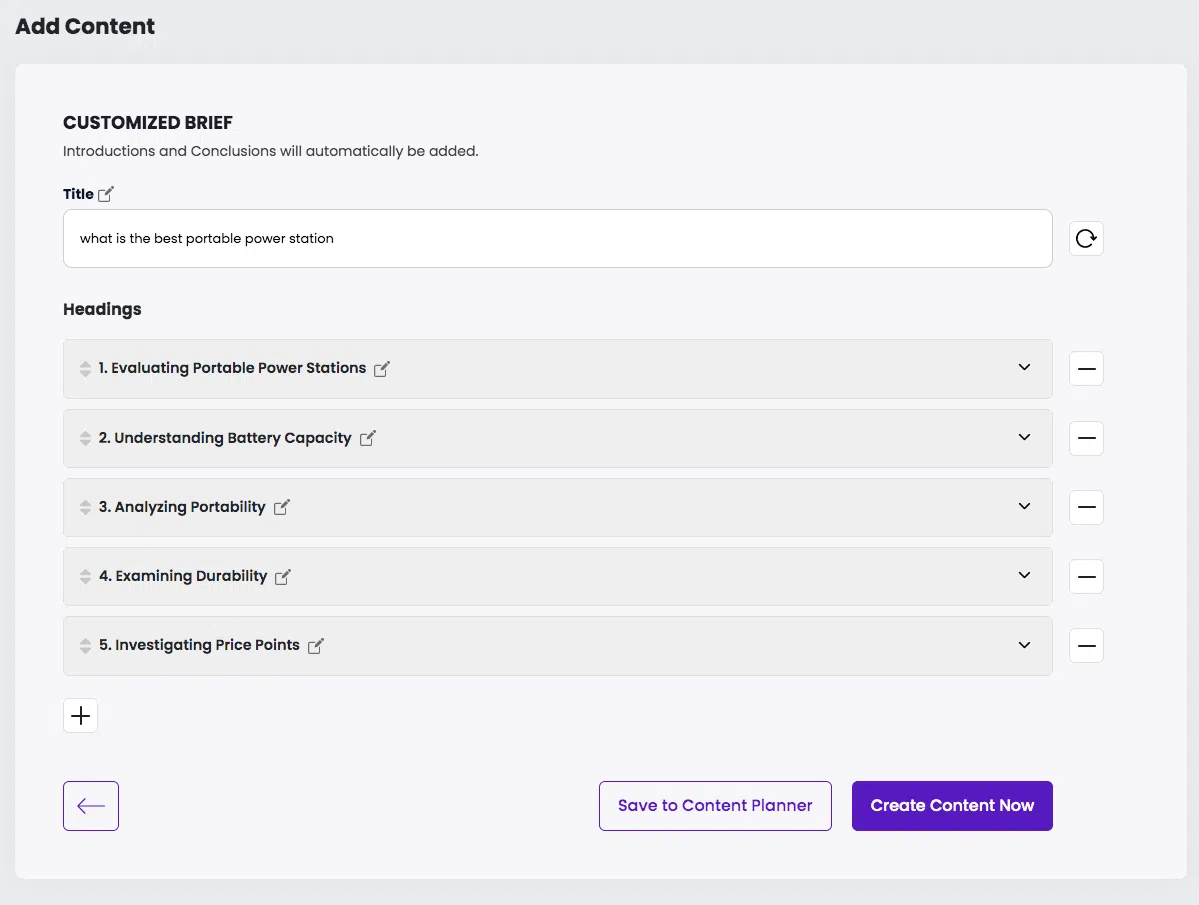
Task: Remove the 'Analyzing Portability' heading
Action: point(1086,507)
